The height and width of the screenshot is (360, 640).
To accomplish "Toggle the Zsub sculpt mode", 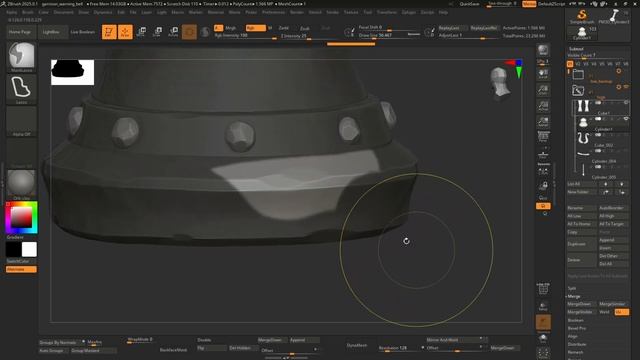I will 304,28.
